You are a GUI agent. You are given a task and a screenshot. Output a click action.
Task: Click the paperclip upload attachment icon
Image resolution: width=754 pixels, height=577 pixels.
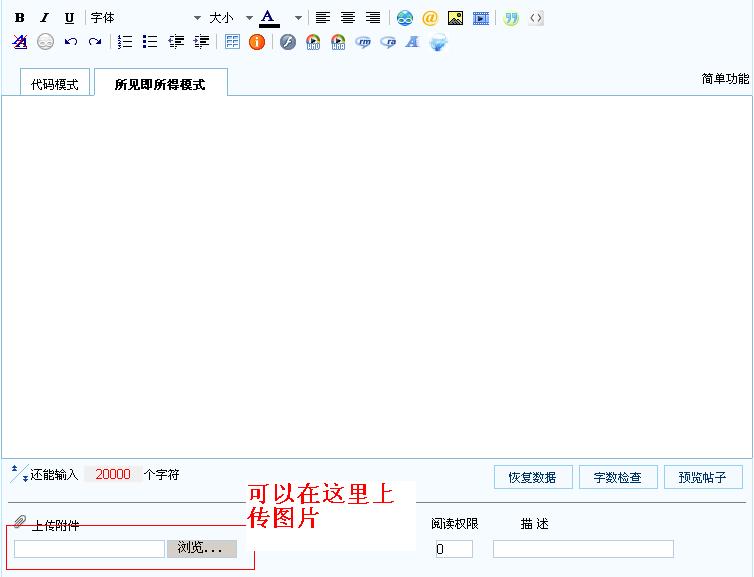(20, 522)
